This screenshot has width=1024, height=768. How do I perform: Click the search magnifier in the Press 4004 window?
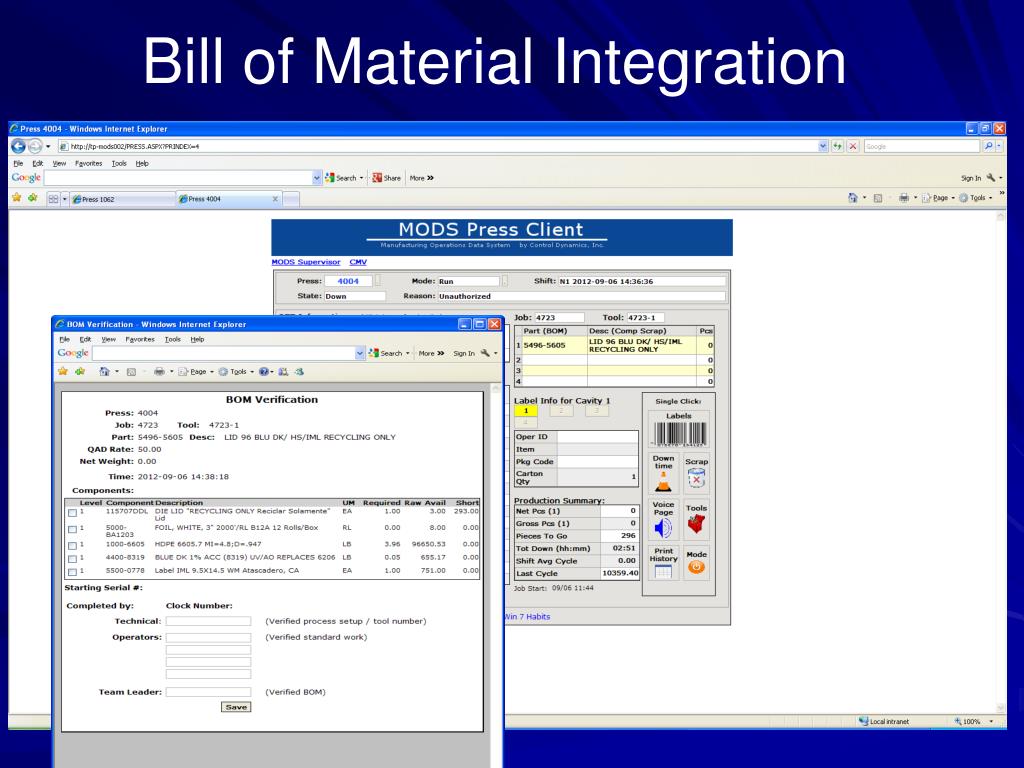point(989,146)
